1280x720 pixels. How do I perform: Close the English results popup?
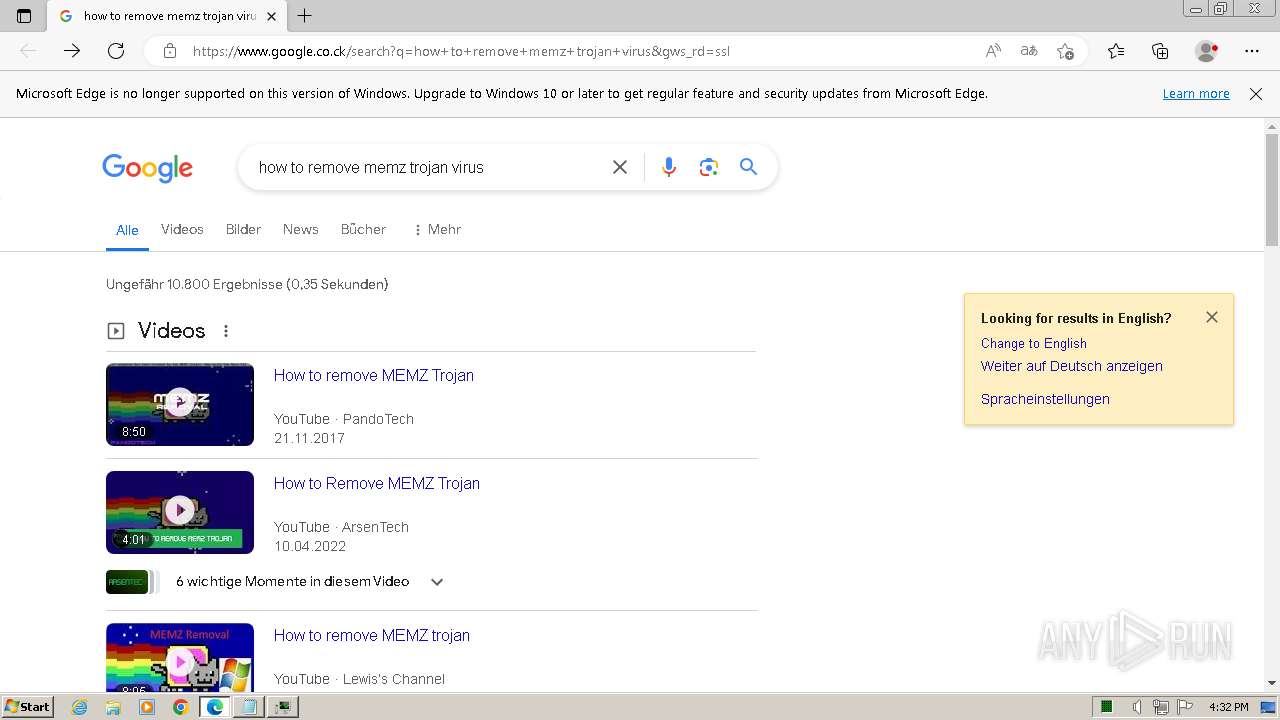tap(1212, 317)
